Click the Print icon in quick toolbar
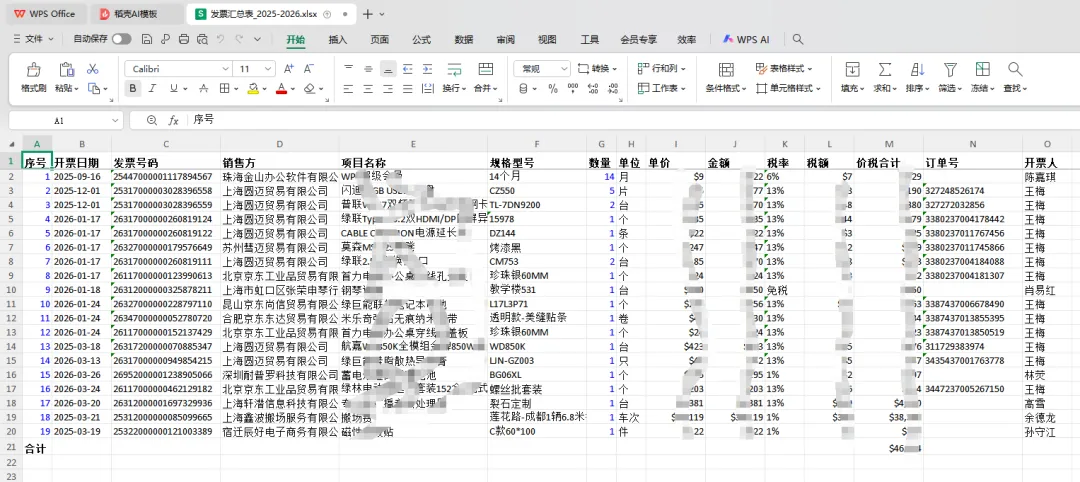Screen dimensions: 1080x482 click(183, 39)
